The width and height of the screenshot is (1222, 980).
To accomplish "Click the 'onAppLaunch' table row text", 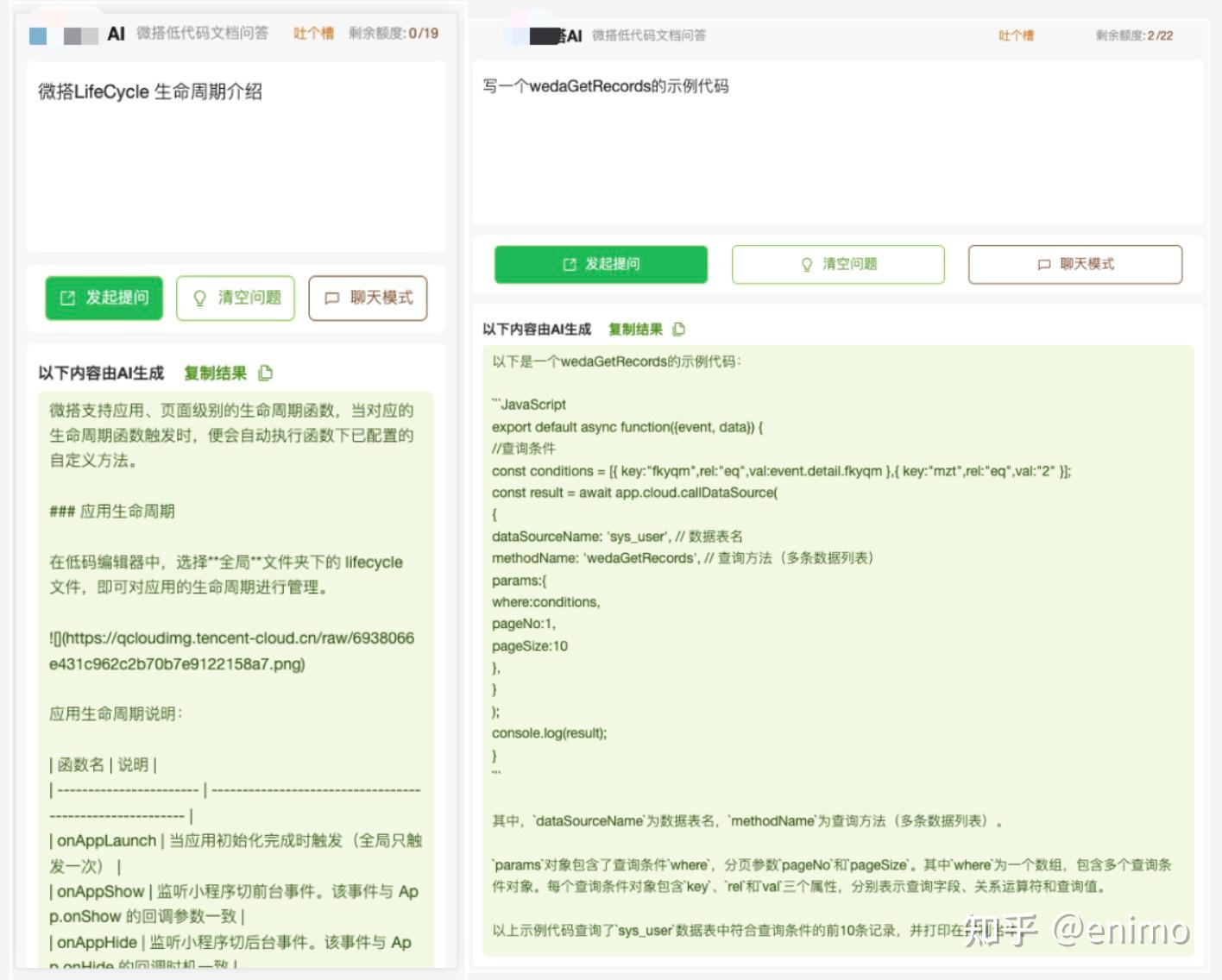I will pos(236,853).
